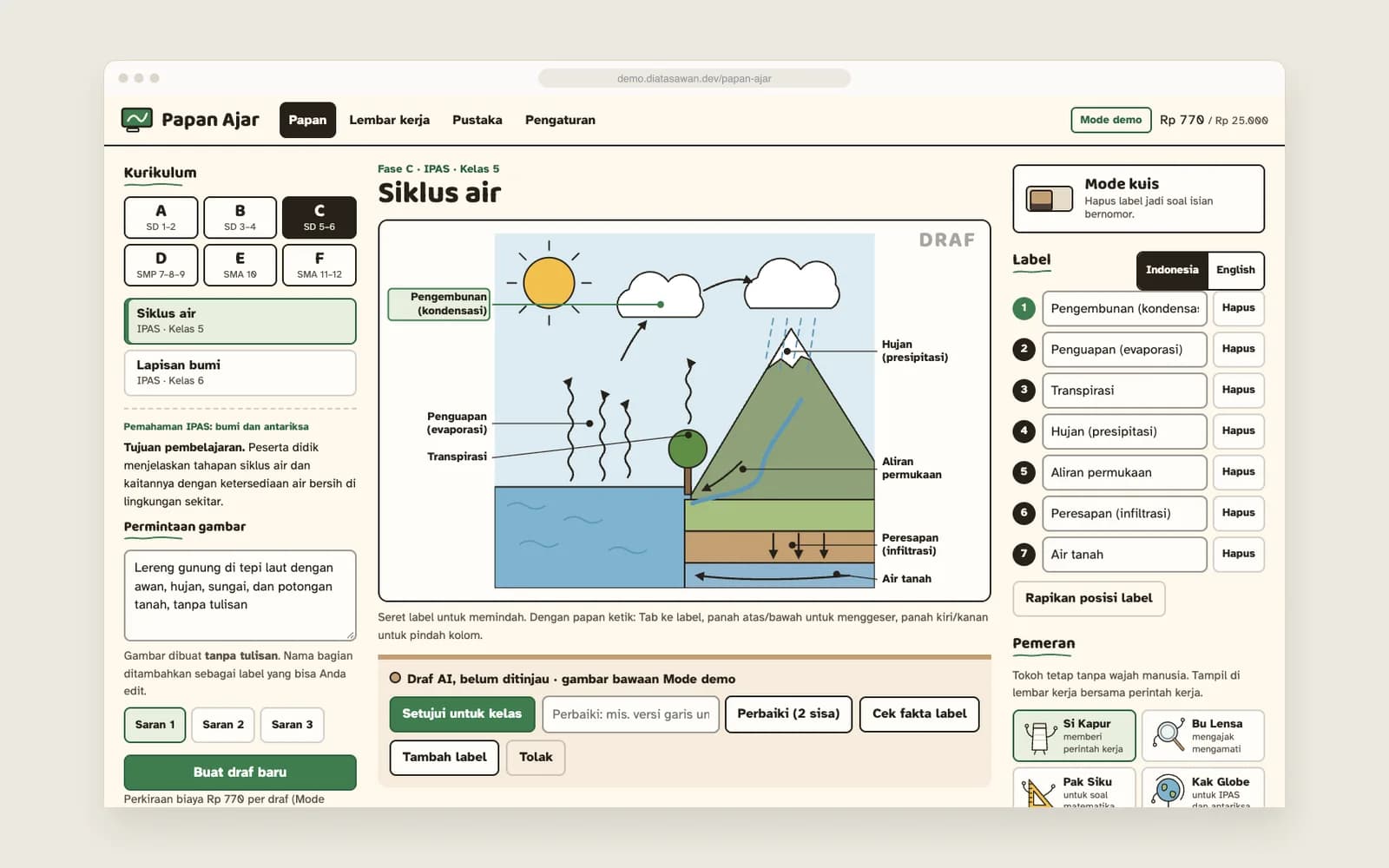
Task: Edit the Aliran permukaan label field
Action: (x=1124, y=472)
